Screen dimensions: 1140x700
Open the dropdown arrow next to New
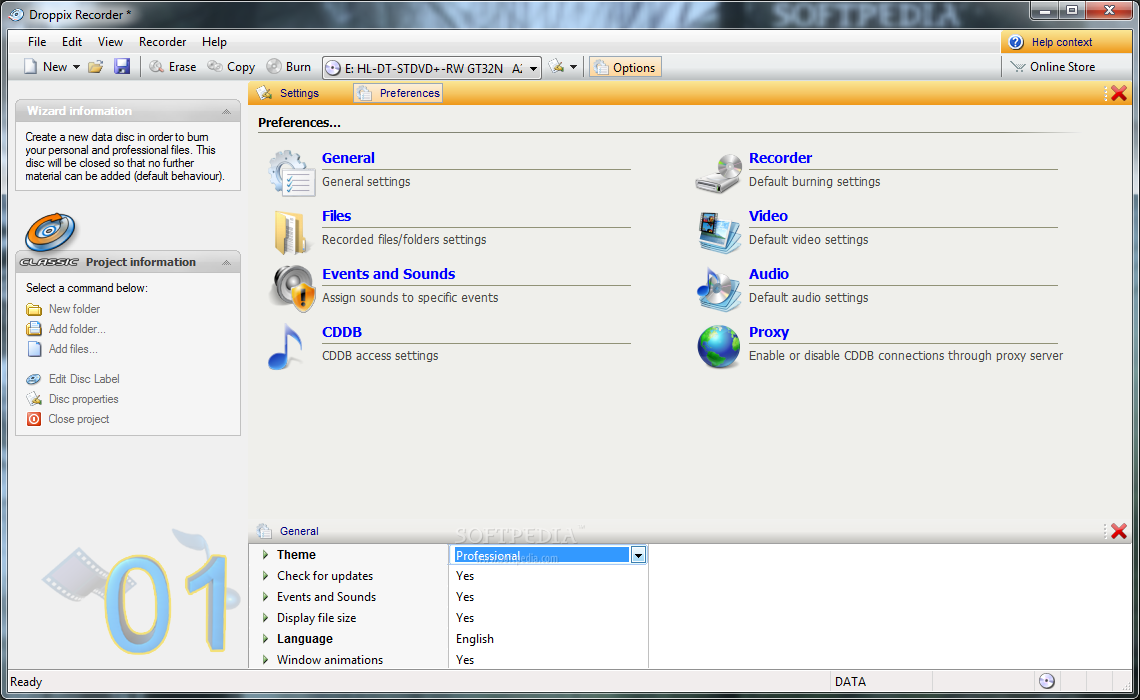(x=76, y=67)
